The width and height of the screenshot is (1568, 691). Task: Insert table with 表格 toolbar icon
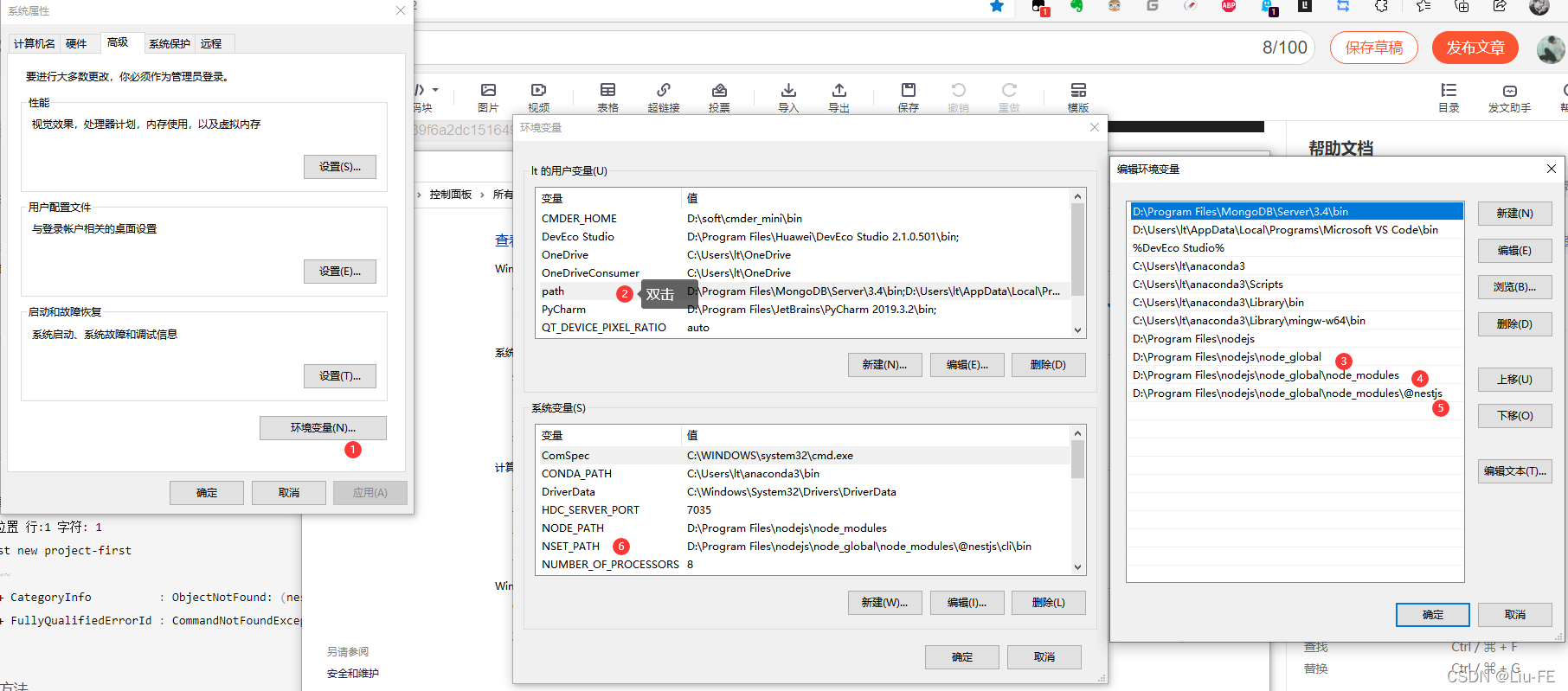(x=607, y=98)
